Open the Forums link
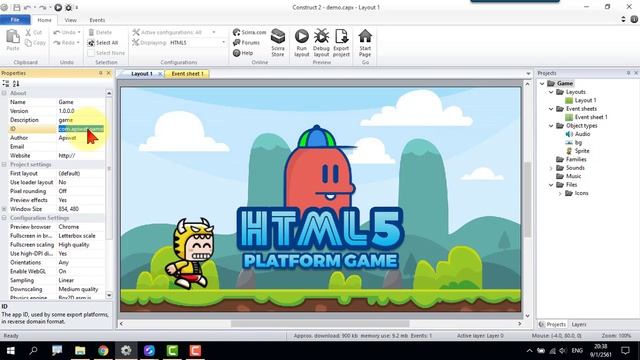 click(246, 42)
